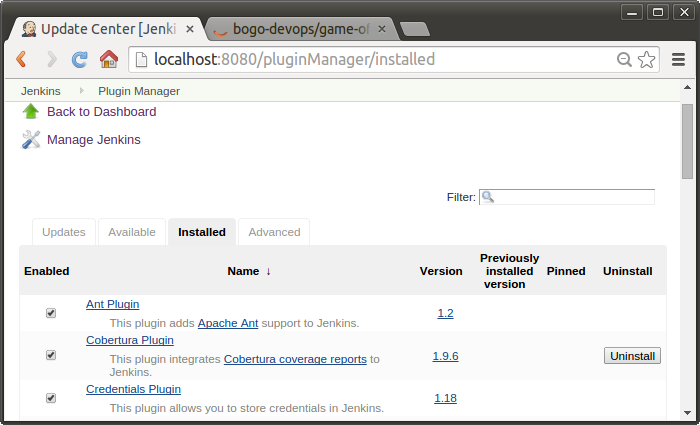Click the Version column header
This screenshot has height=425, width=700.
[441, 271]
